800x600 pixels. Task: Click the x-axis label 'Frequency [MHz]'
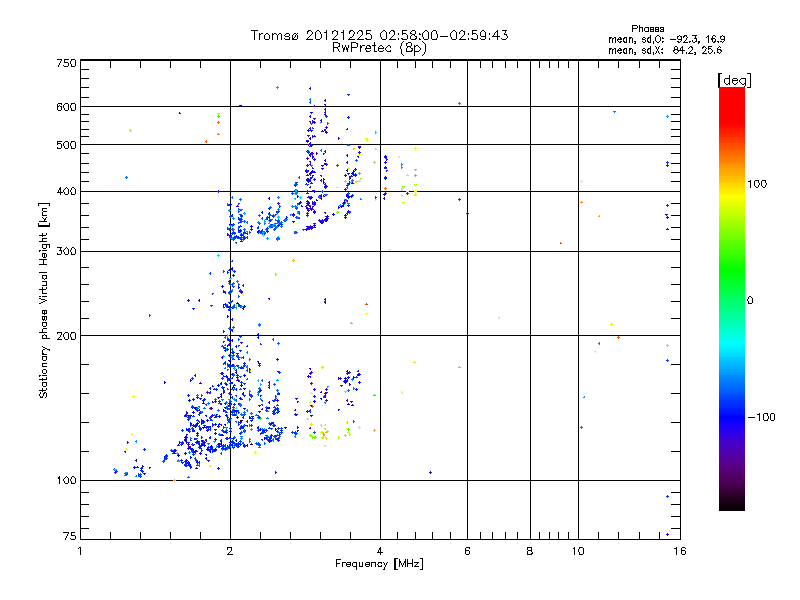click(x=379, y=563)
